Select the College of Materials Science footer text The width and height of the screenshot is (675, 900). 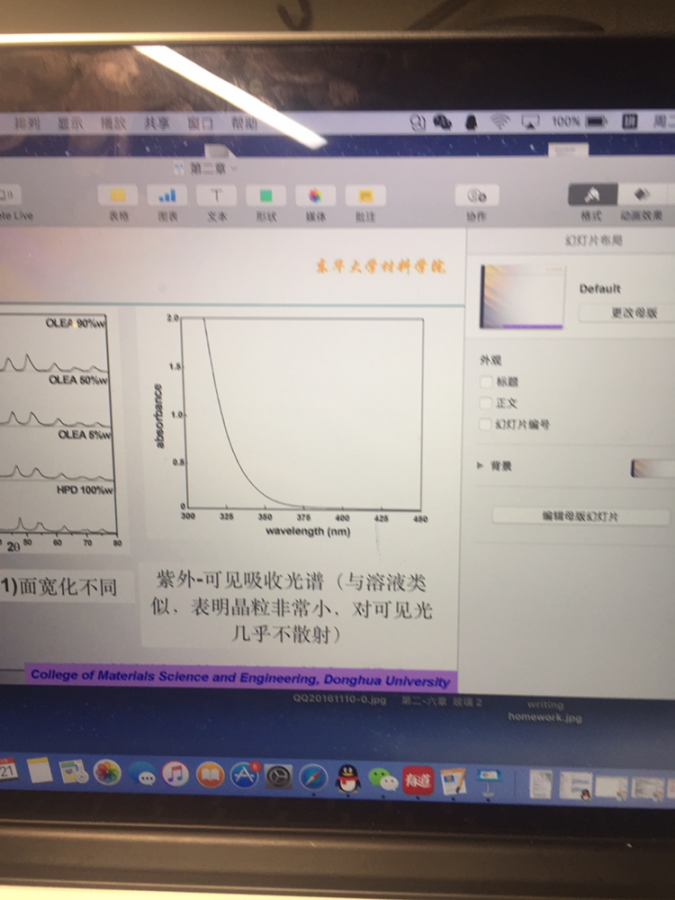(x=240, y=677)
